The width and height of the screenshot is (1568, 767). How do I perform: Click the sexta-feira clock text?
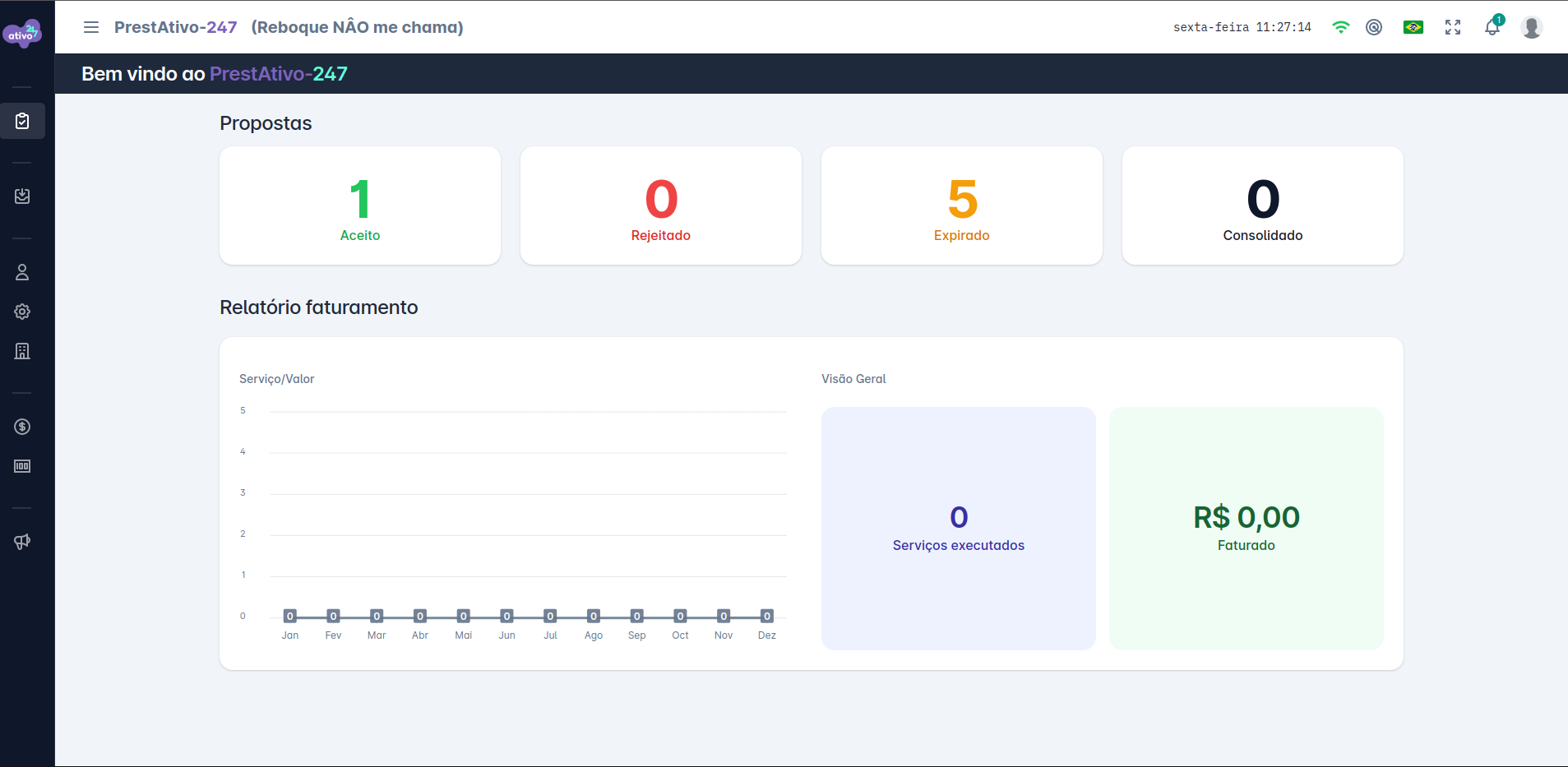coord(1242,27)
